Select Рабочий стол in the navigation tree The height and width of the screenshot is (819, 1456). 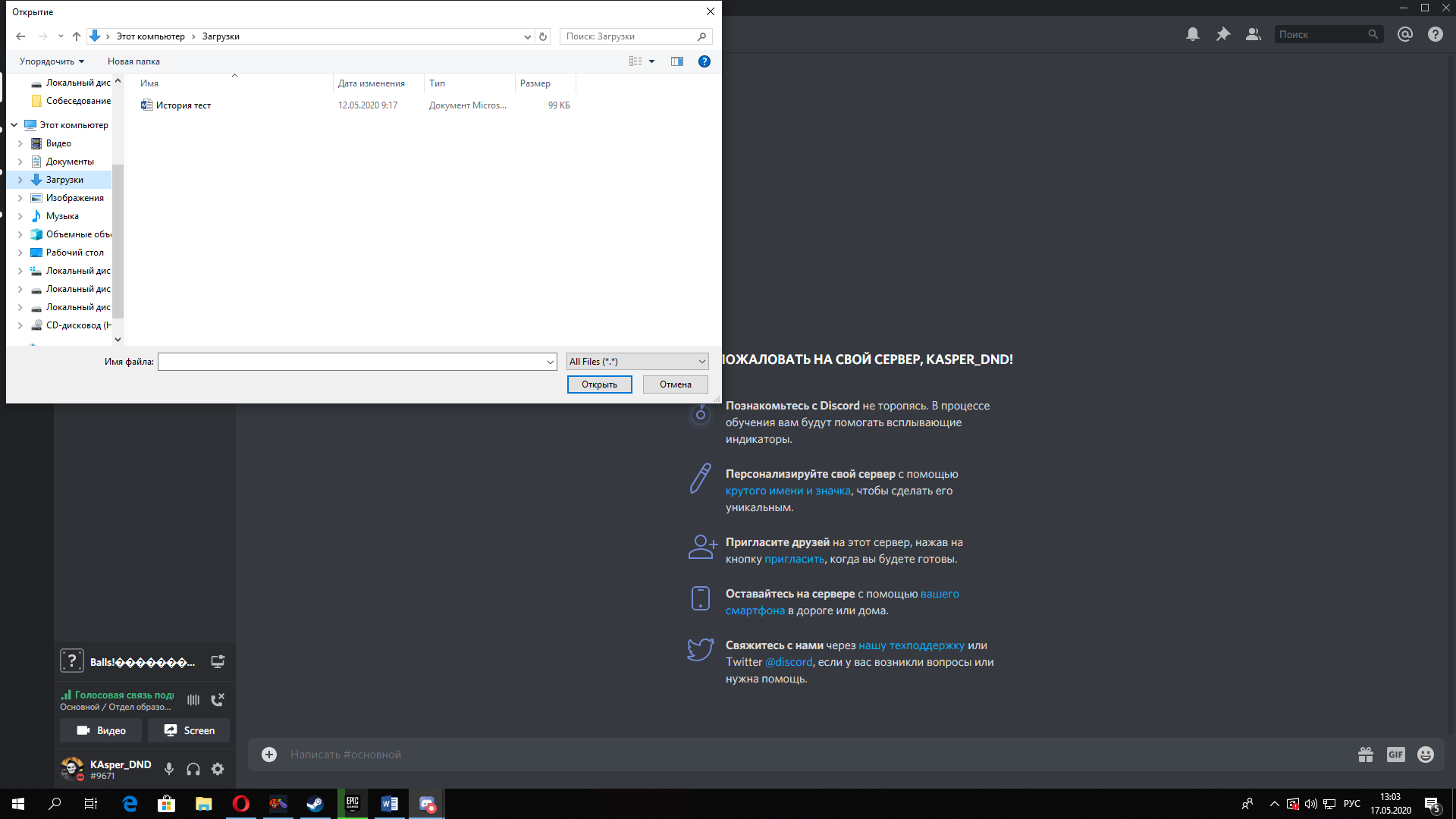point(74,253)
